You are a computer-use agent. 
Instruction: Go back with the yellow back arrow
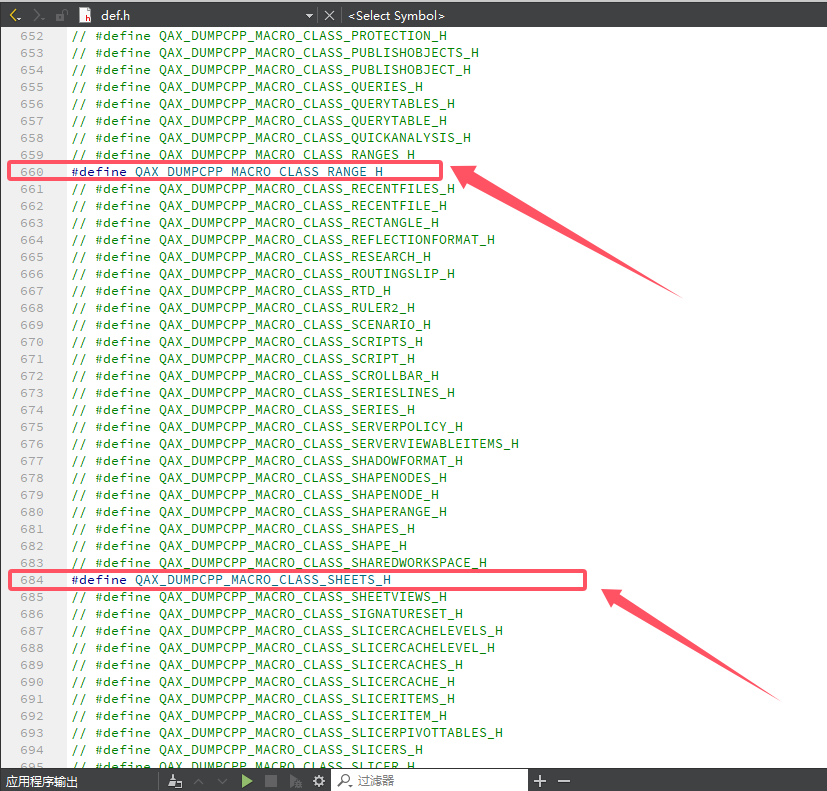pos(15,16)
